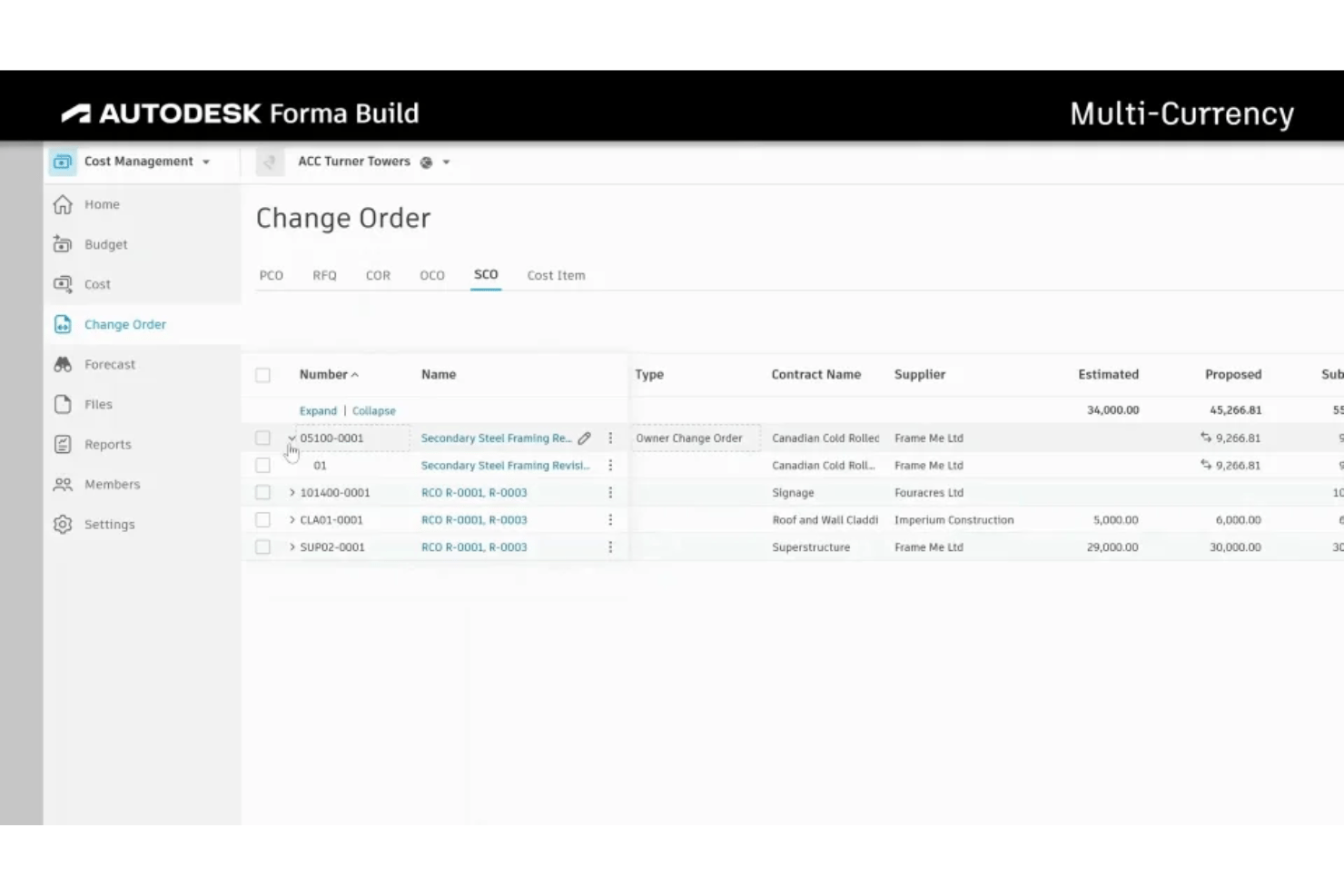Click the Files sidebar icon
Image resolution: width=1344 pixels, height=896 pixels.
click(x=63, y=404)
